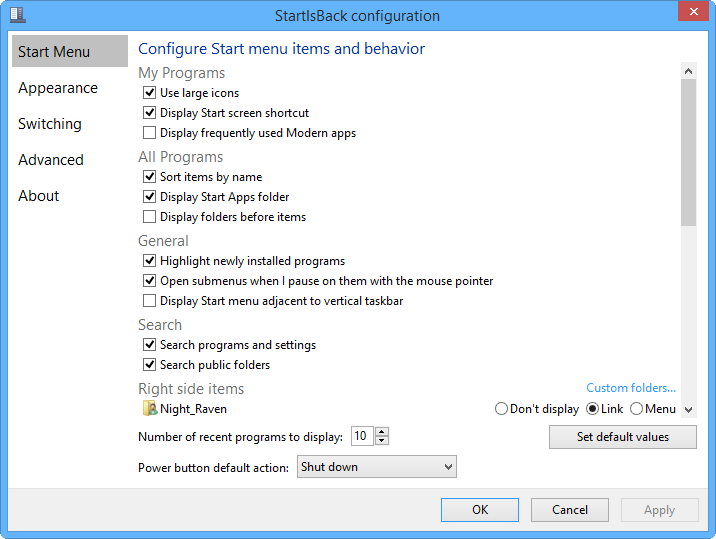Image resolution: width=716 pixels, height=539 pixels.
Task: Click the Night_Raven user folder icon
Action: (150, 408)
